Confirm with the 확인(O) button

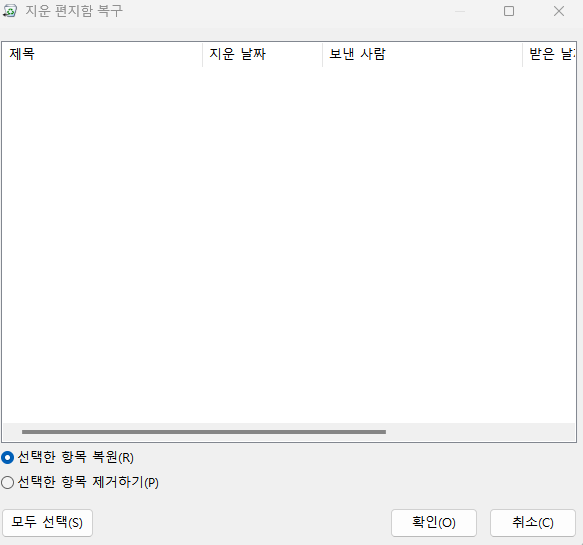[434, 523]
